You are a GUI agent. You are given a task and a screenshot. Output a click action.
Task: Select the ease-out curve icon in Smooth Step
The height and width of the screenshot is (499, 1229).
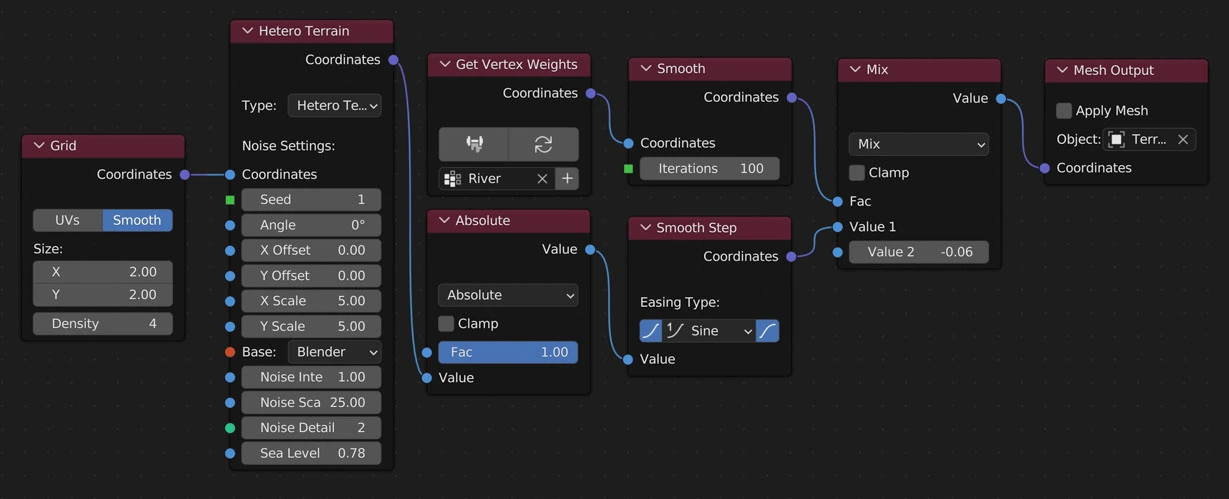(x=767, y=331)
